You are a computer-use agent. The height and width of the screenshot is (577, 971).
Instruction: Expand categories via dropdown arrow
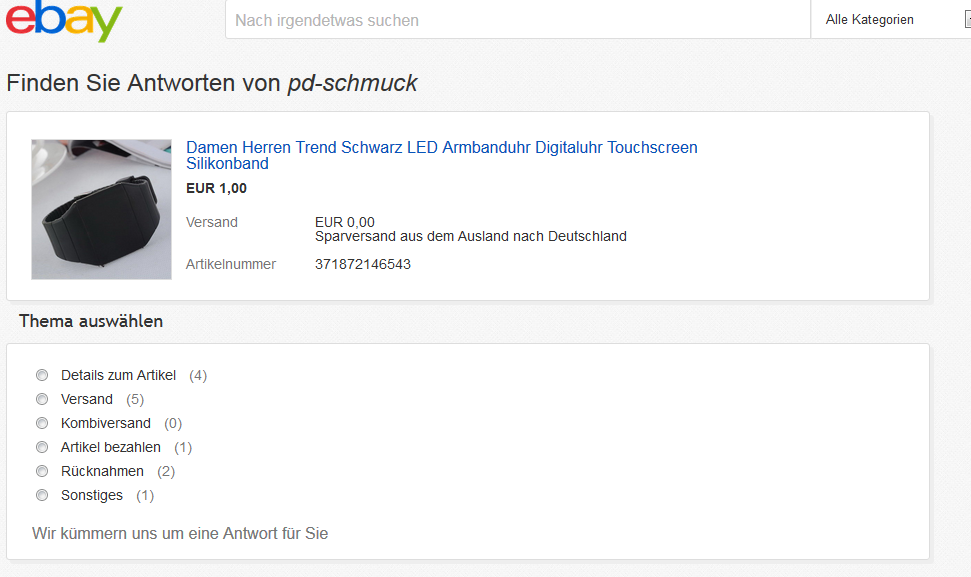coord(967,19)
